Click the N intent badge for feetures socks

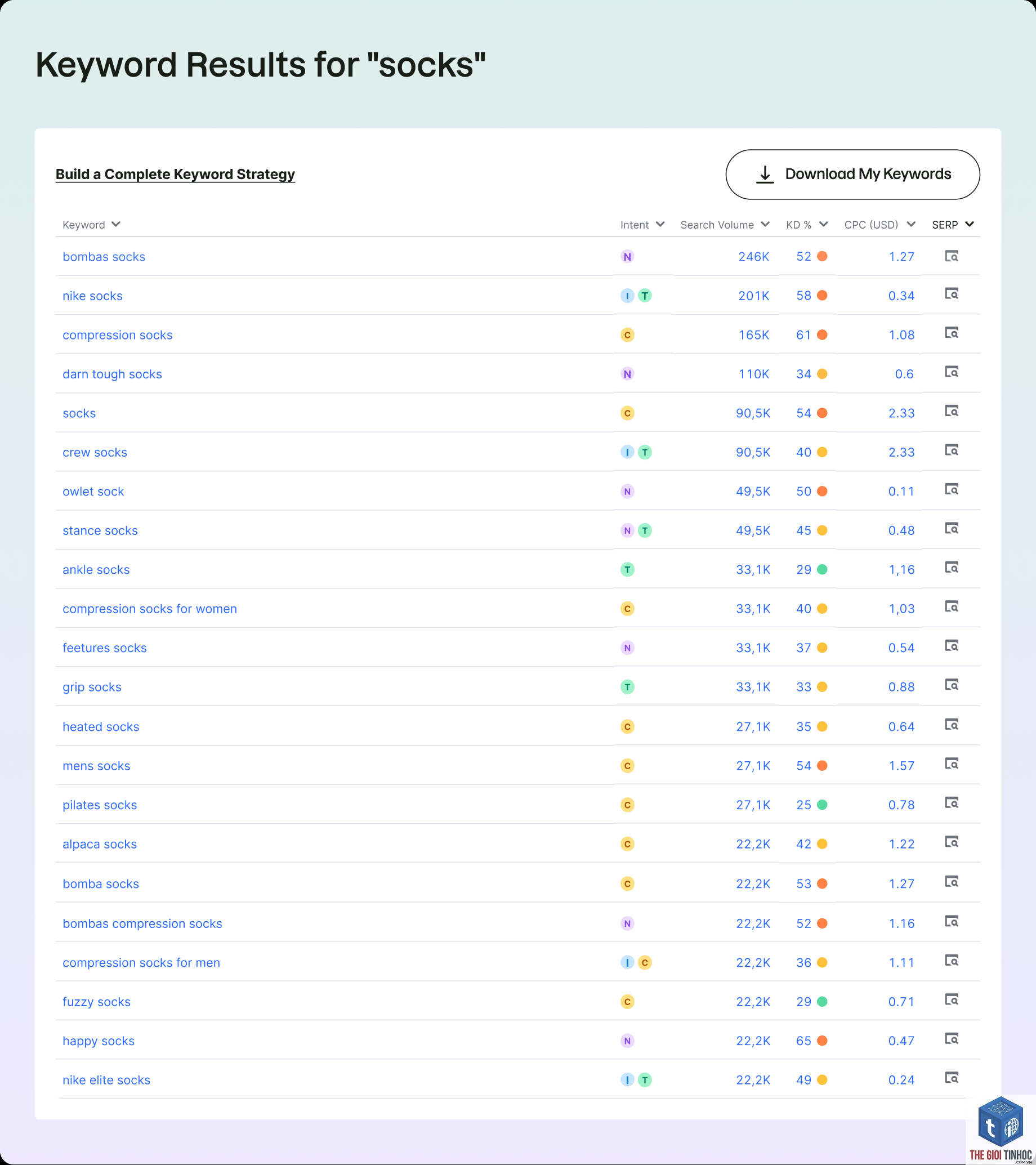pos(627,648)
